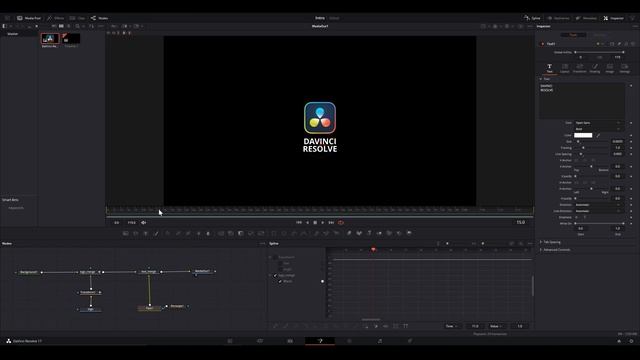Enable the Size checkbox in Spline tree
Screen dimensions: 640x360
[280, 263]
